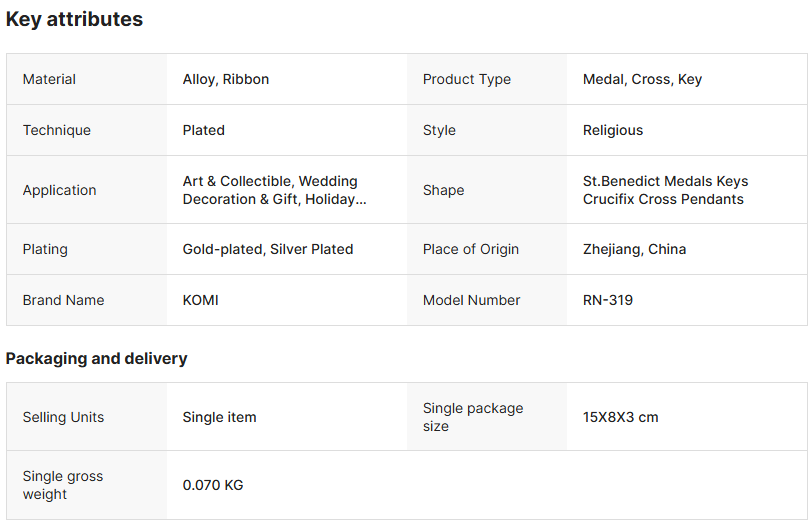This screenshot has height=532, width=812.
Task: Click Gold-plated, Silver Plated value
Action: [x=267, y=249]
